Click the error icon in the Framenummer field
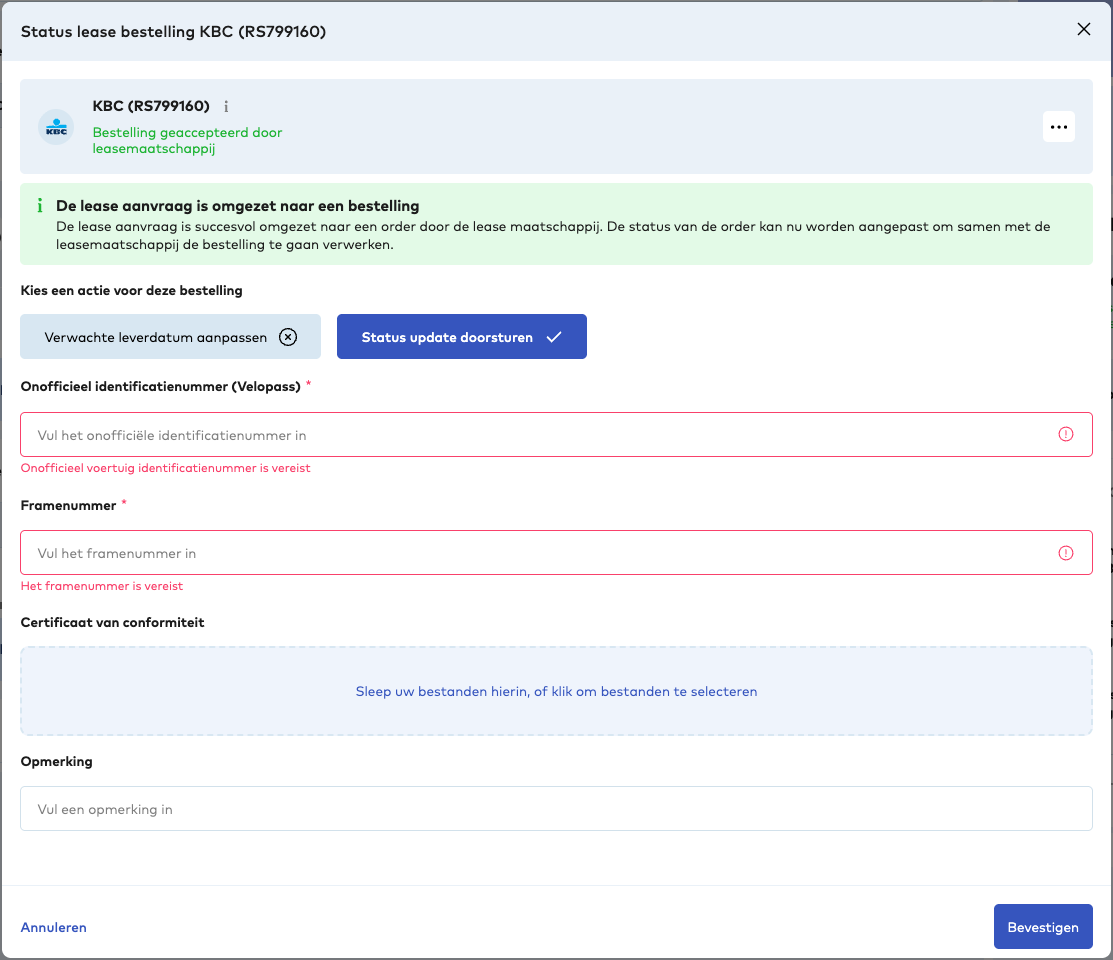Screen dimensions: 1113x960 point(1065,553)
